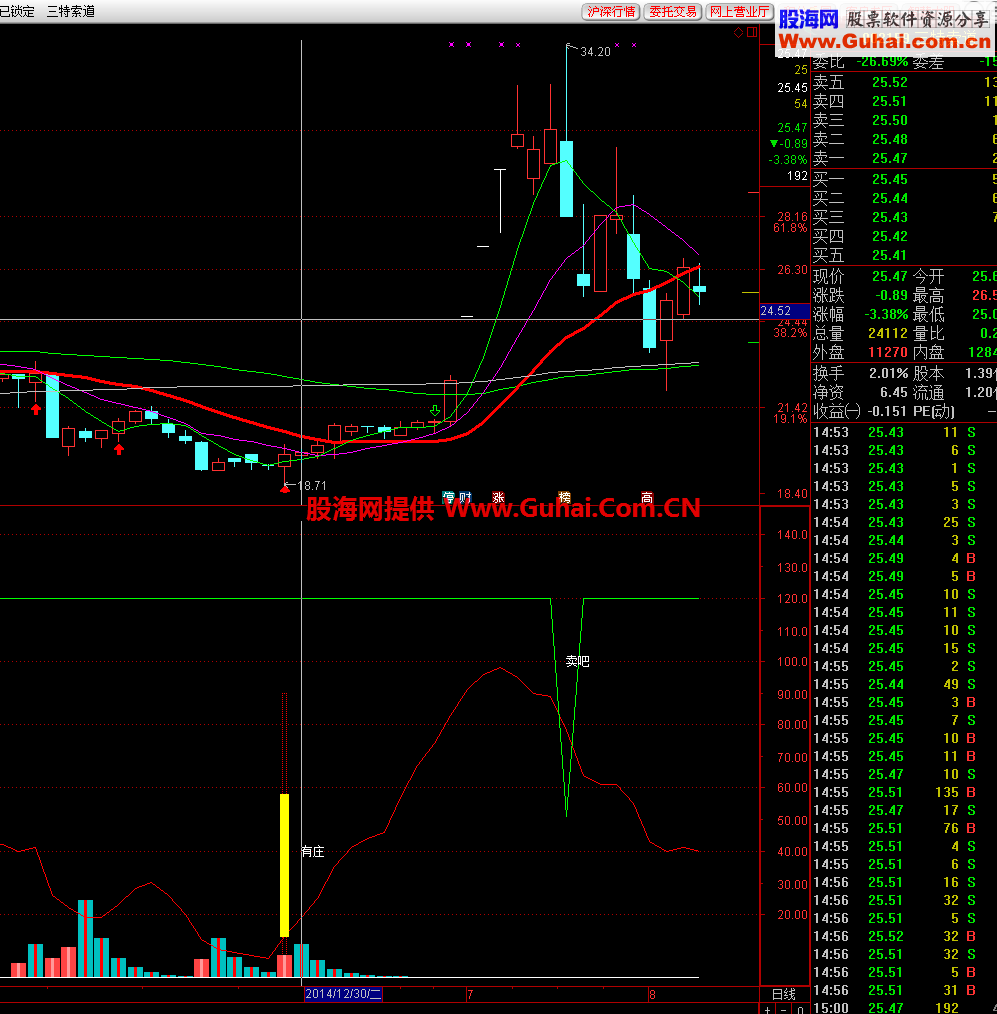Click the 14:55 25.51 76 B tick row

pos(904,828)
